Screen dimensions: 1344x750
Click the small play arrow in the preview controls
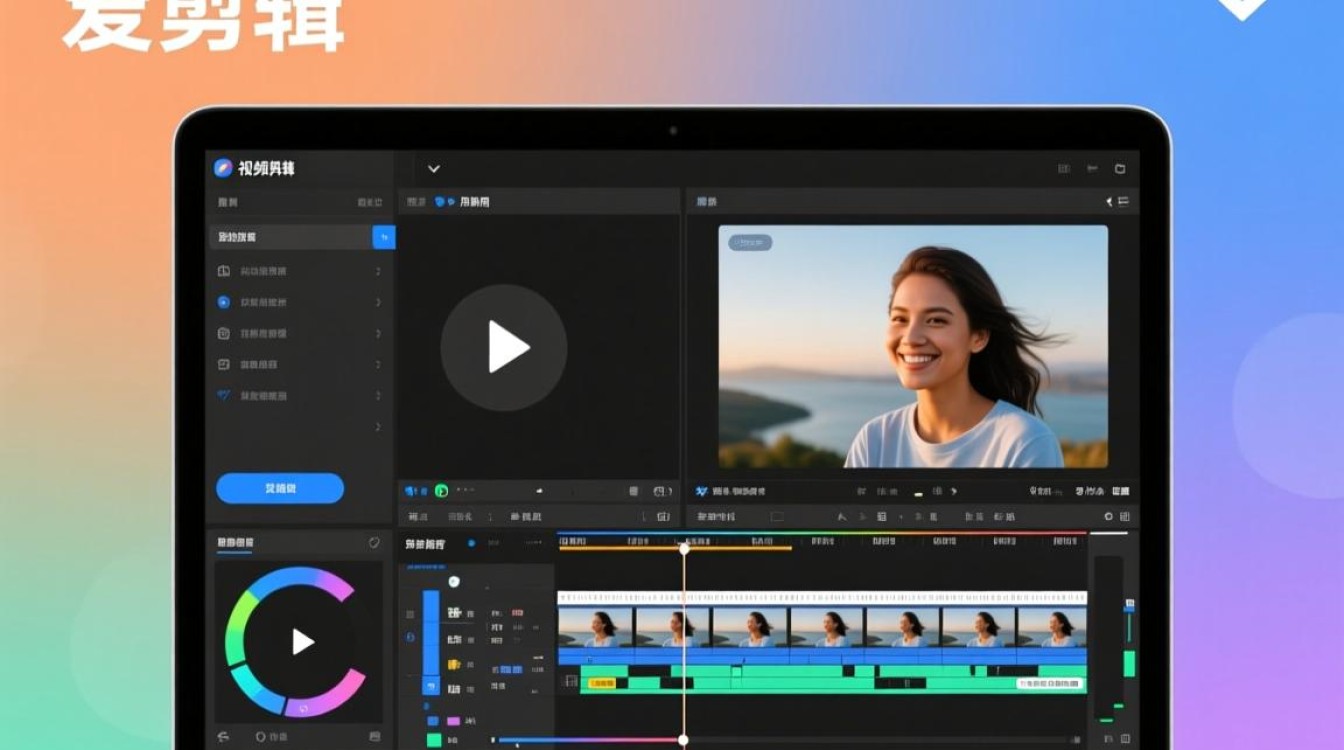tap(954, 491)
